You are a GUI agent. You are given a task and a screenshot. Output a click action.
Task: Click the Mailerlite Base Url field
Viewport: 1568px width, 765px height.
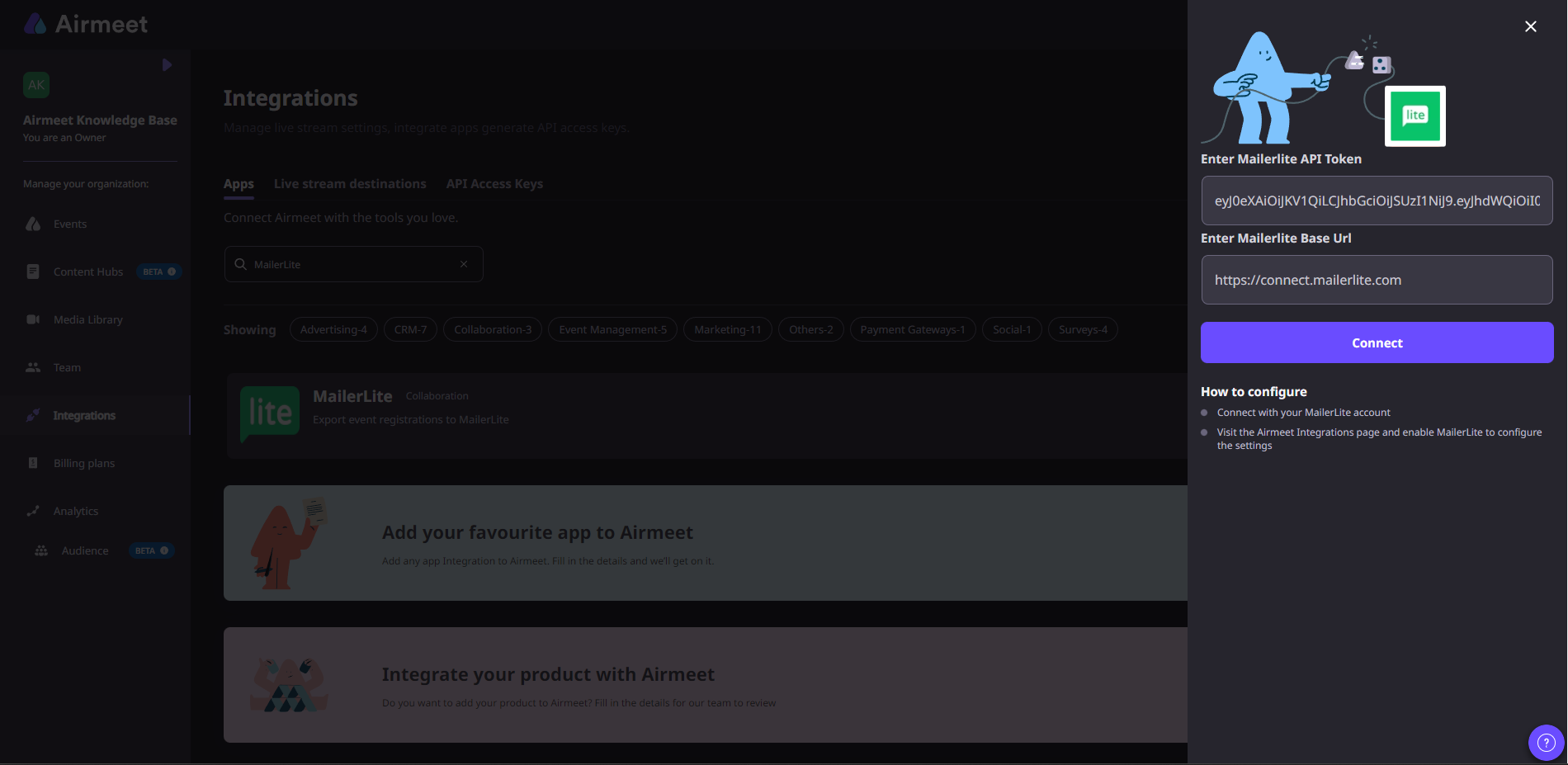pyautogui.click(x=1377, y=280)
